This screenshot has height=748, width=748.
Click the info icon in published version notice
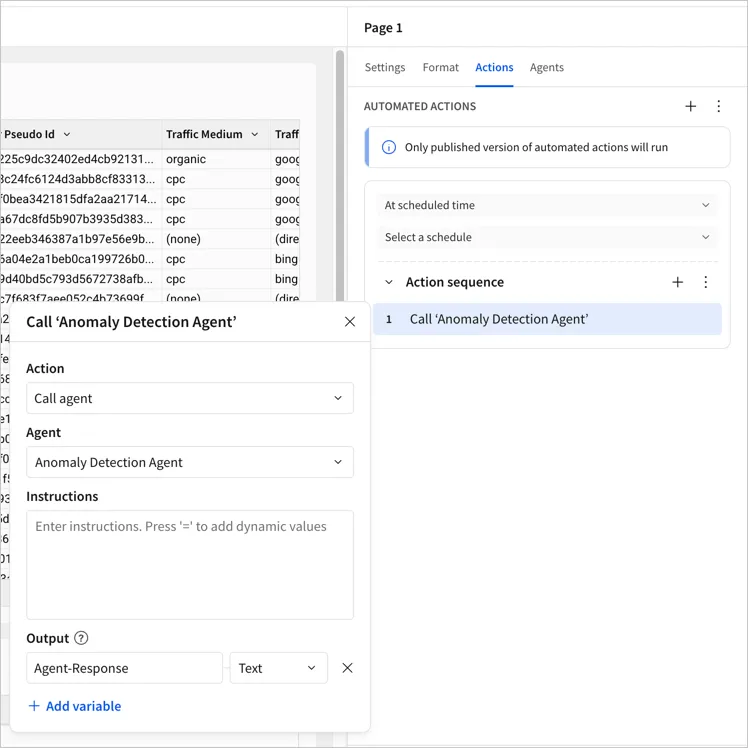click(x=389, y=147)
